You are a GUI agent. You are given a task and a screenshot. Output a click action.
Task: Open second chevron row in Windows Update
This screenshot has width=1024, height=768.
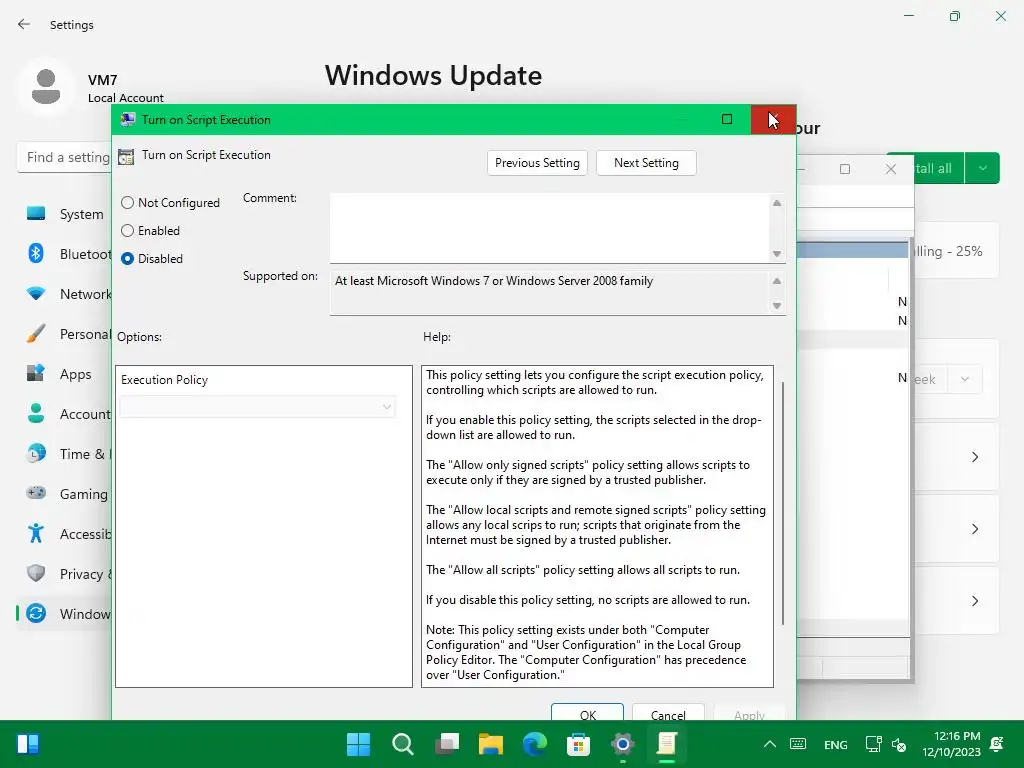pos(974,529)
